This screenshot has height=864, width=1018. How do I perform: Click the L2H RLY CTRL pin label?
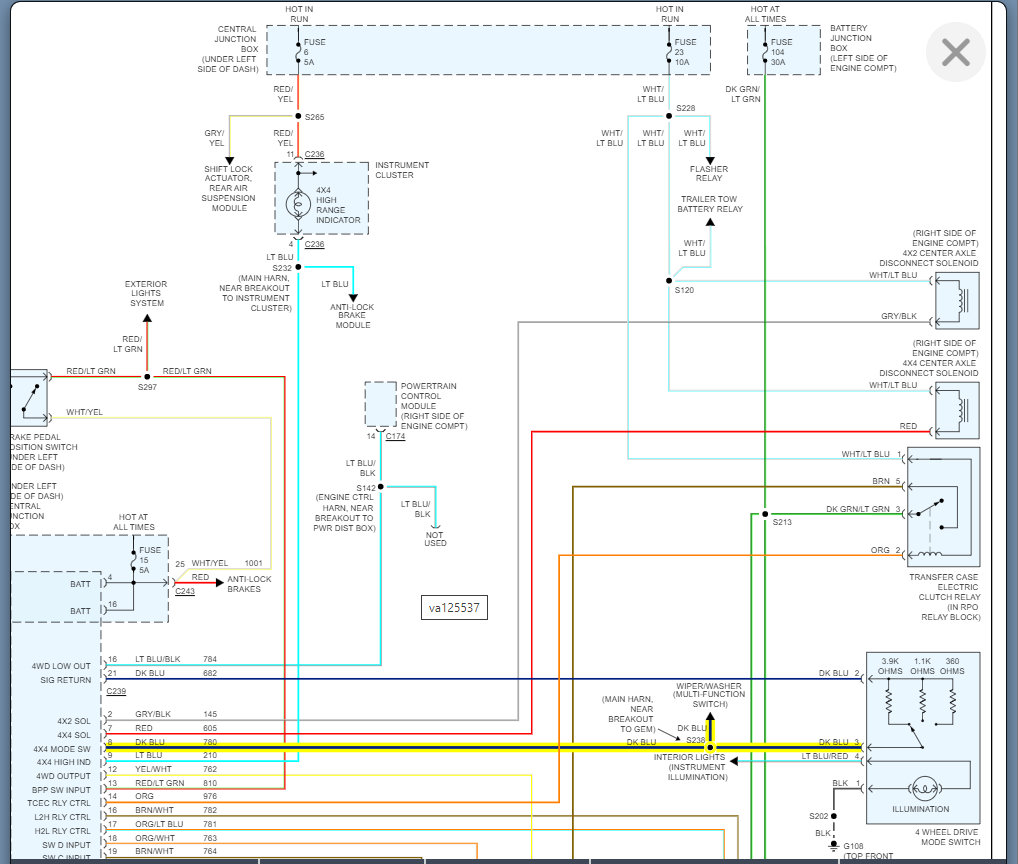click(62, 817)
